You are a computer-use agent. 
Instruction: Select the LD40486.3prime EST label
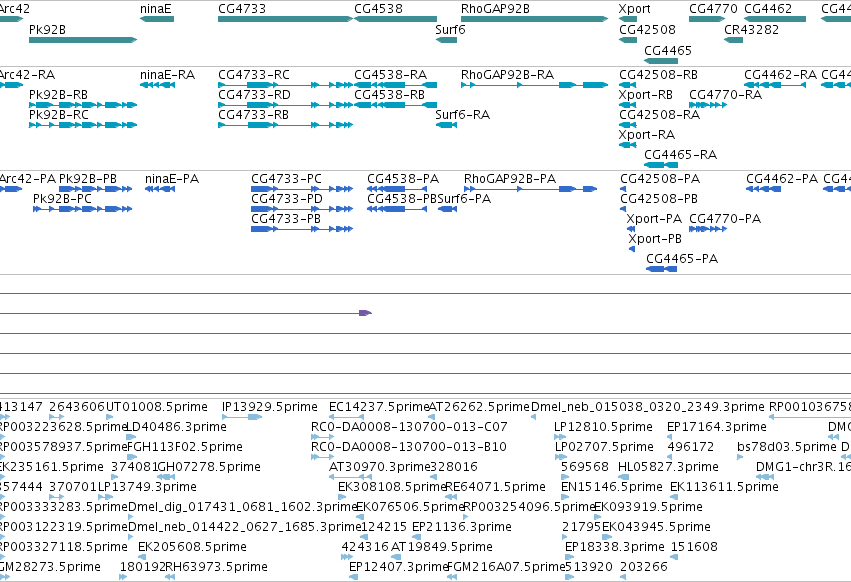click(176, 427)
